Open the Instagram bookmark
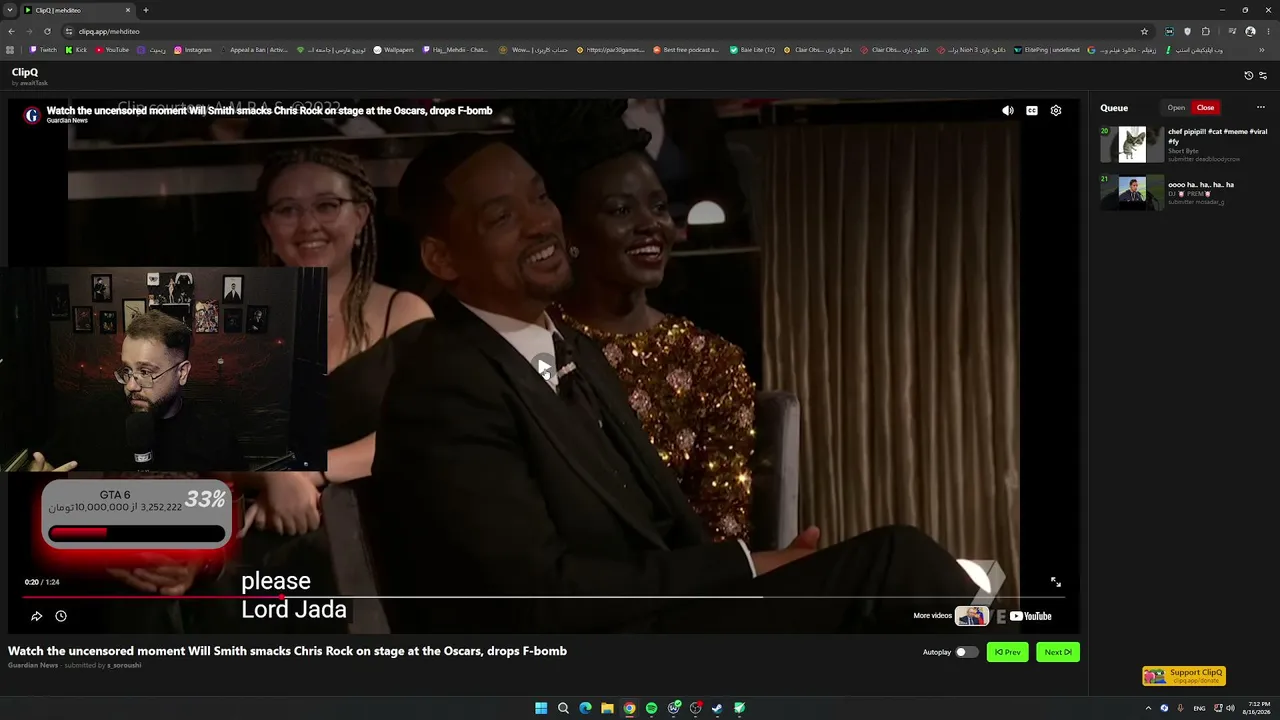Viewport: 1280px width, 720px height. 193,50
